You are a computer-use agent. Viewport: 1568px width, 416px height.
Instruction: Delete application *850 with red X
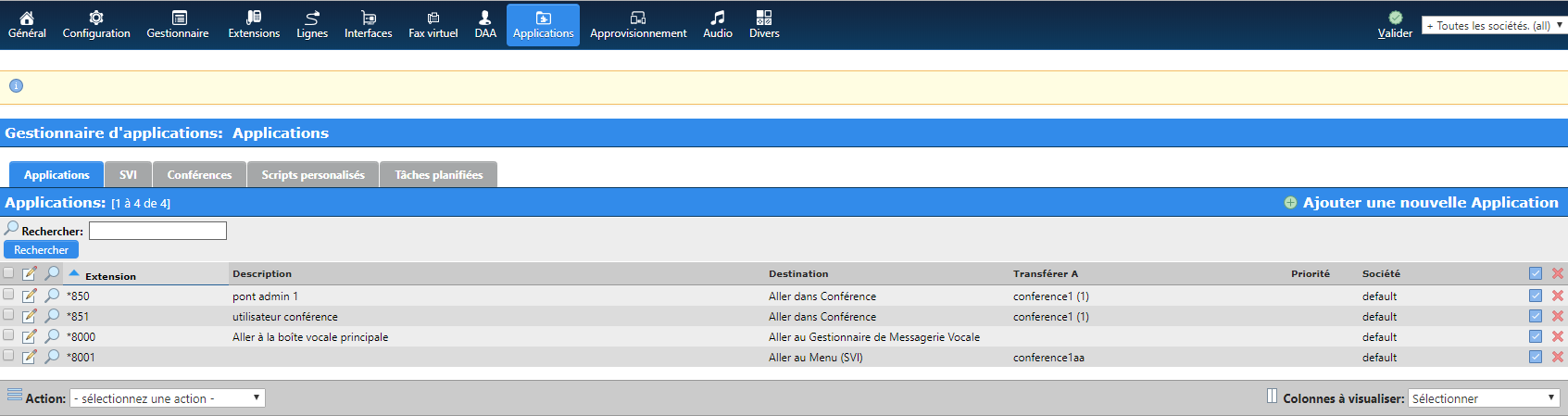click(1558, 296)
